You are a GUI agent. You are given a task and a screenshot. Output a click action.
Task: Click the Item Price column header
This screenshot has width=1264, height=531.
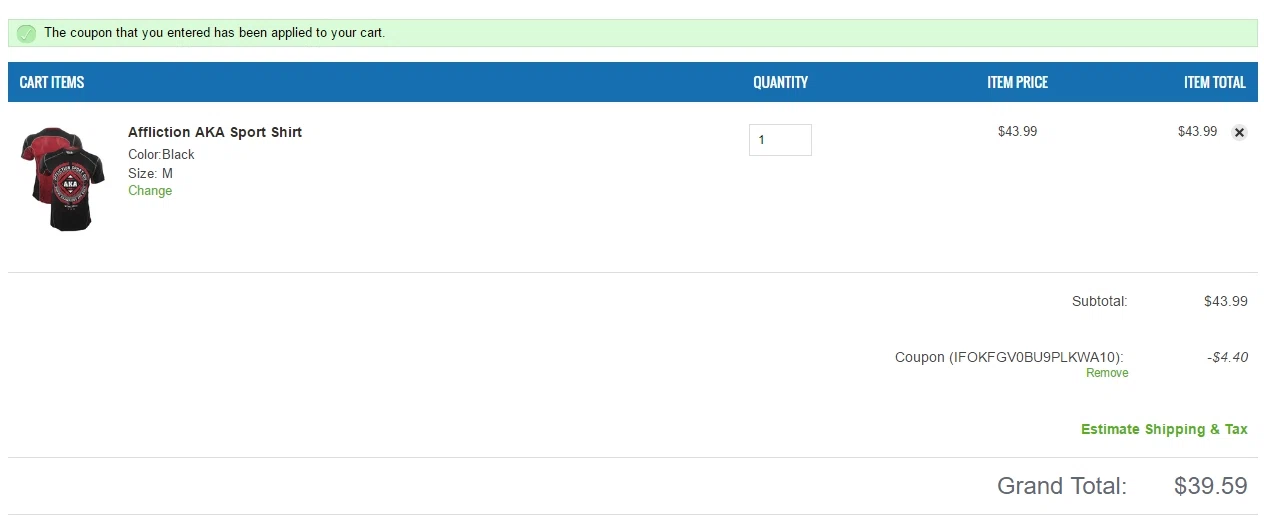(x=1017, y=82)
